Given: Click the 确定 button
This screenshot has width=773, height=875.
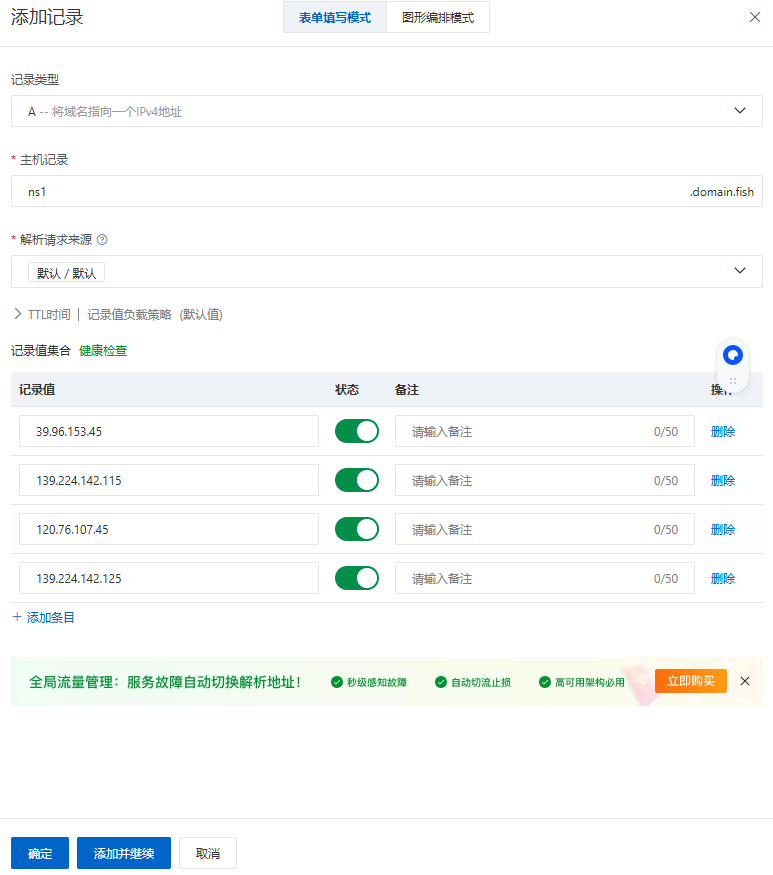Looking at the screenshot, I should [x=40, y=853].
